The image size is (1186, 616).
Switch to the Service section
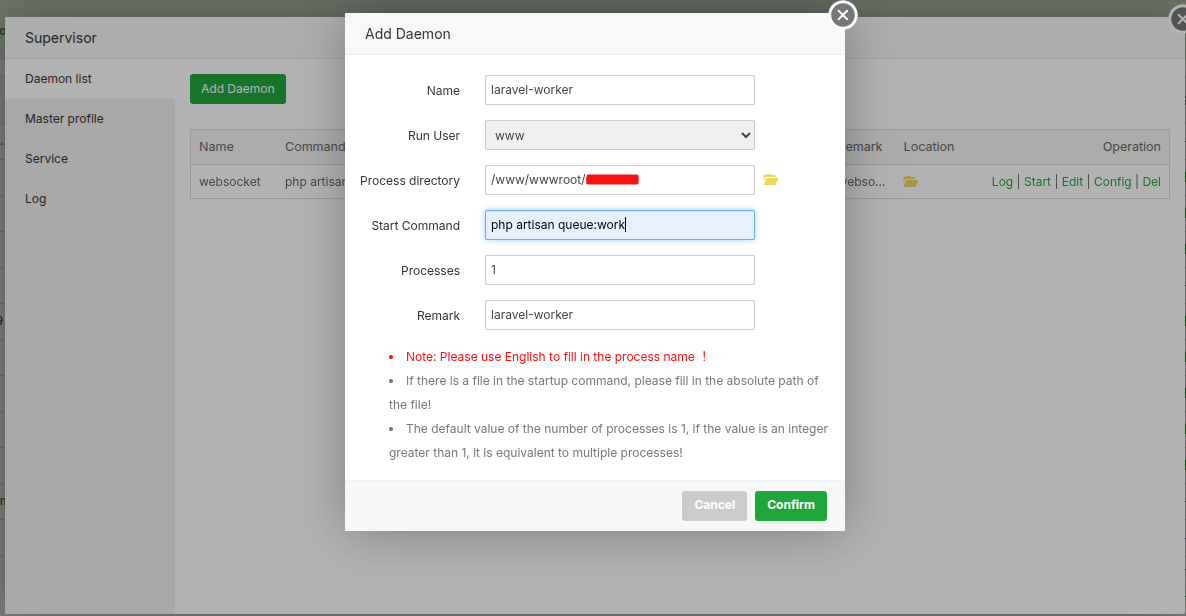(46, 158)
